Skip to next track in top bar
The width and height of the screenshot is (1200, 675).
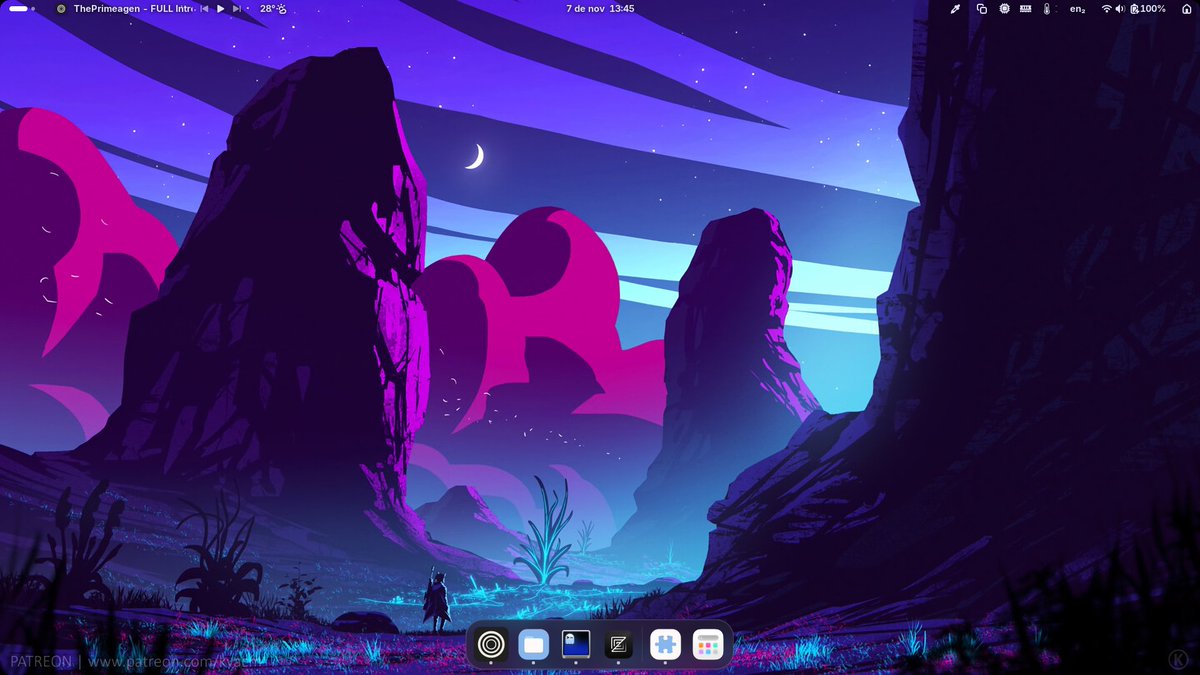pos(237,8)
